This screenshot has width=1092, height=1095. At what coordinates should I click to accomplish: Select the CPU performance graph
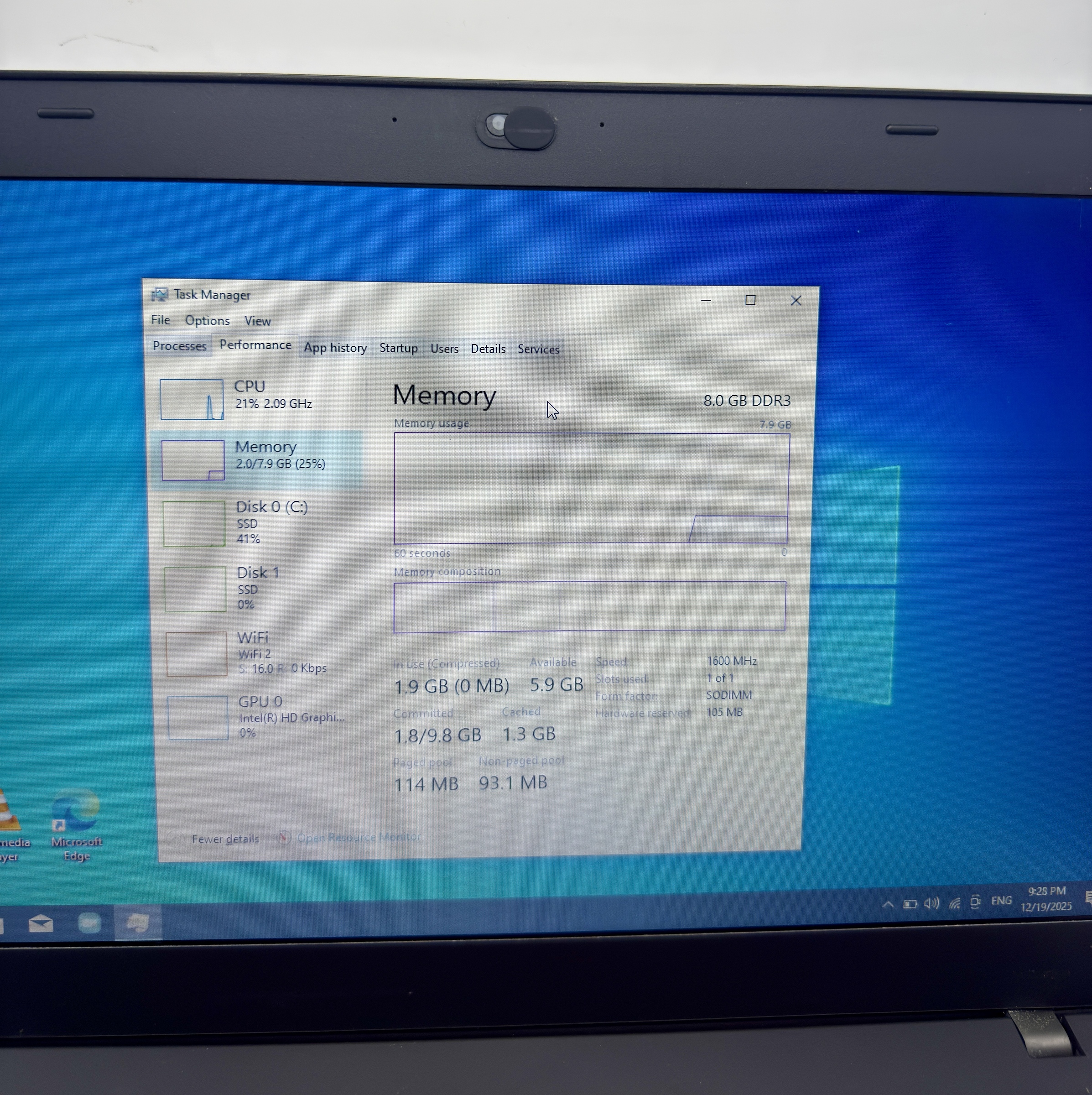click(192, 400)
